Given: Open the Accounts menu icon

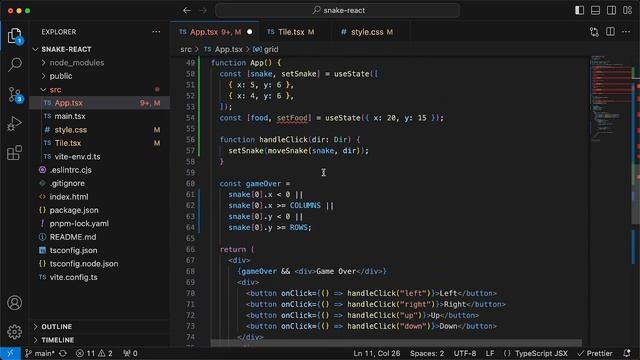Looking at the screenshot, I should [15, 303].
